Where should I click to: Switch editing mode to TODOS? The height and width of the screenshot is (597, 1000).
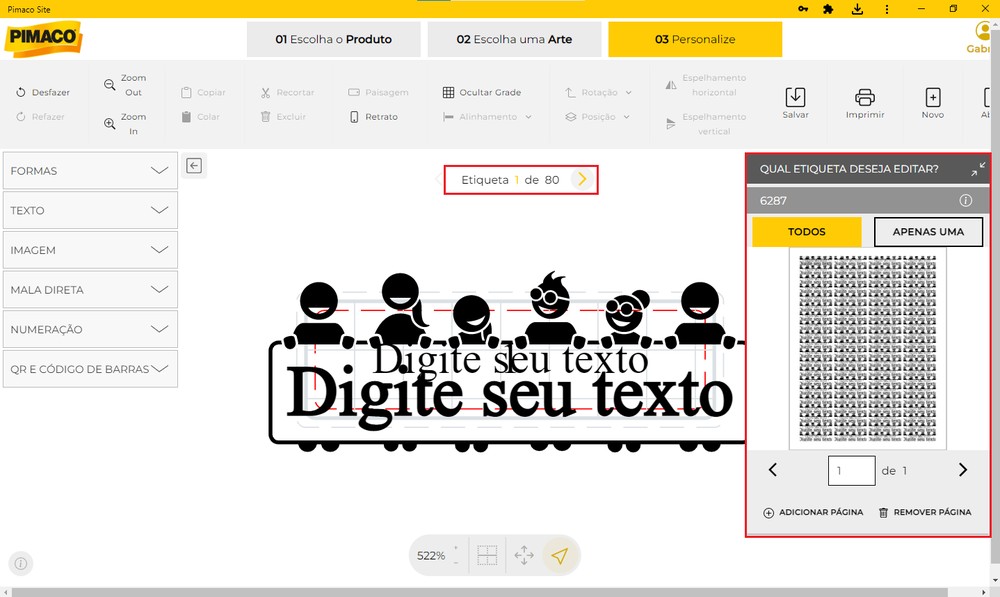point(806,231)
